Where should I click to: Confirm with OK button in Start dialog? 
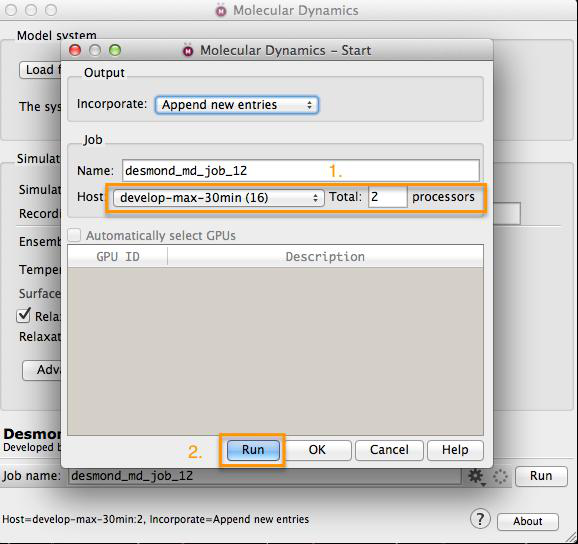(x=317, y=450)
